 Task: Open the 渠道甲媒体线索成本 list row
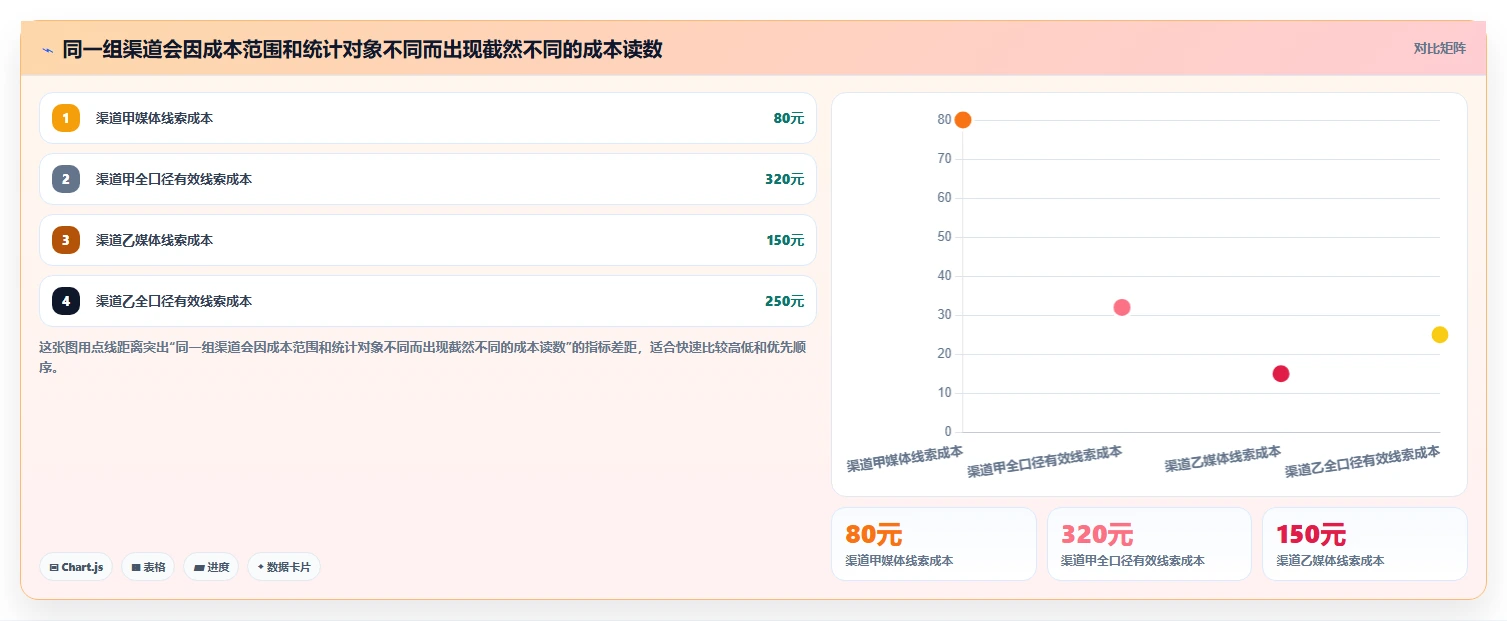tap(428, 118)
